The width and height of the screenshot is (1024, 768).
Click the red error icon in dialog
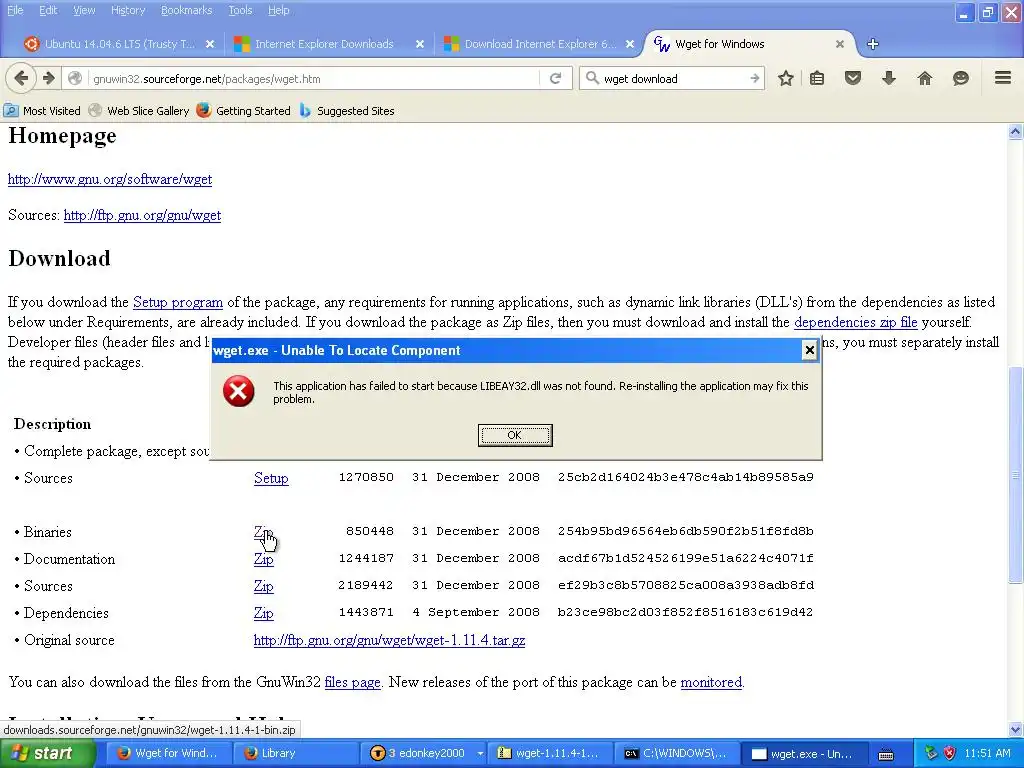(238, 391)
